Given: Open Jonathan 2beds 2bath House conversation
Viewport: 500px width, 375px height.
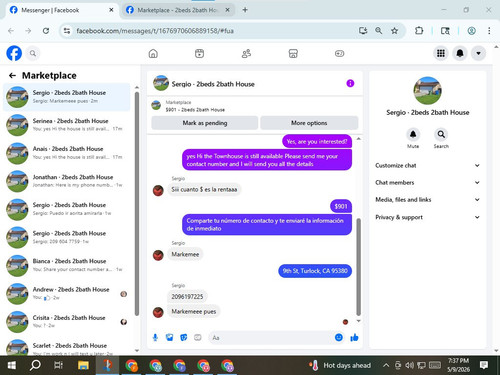Looking at the screenshot, I should [67, 181].
